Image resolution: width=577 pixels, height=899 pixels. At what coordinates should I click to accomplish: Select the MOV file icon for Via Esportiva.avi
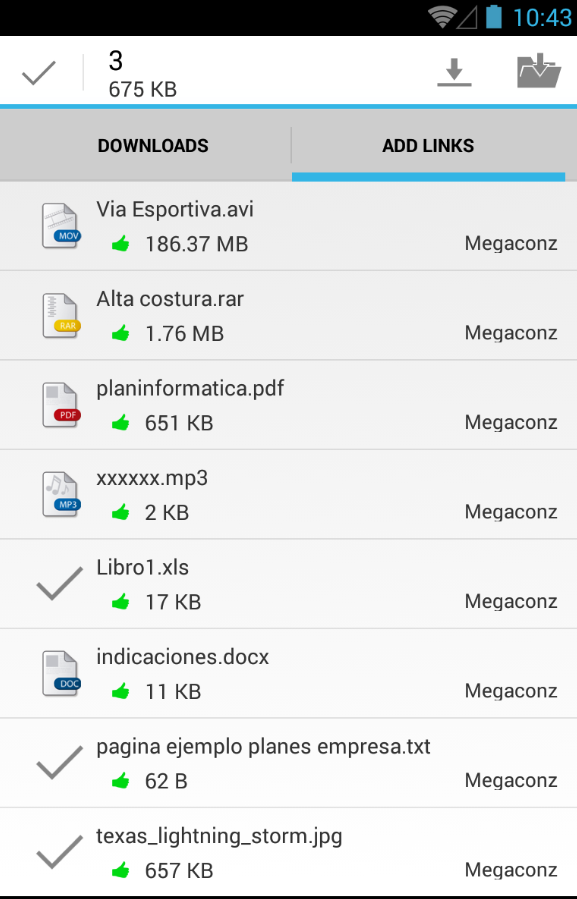pyautogui.click(x=60, y=226)
